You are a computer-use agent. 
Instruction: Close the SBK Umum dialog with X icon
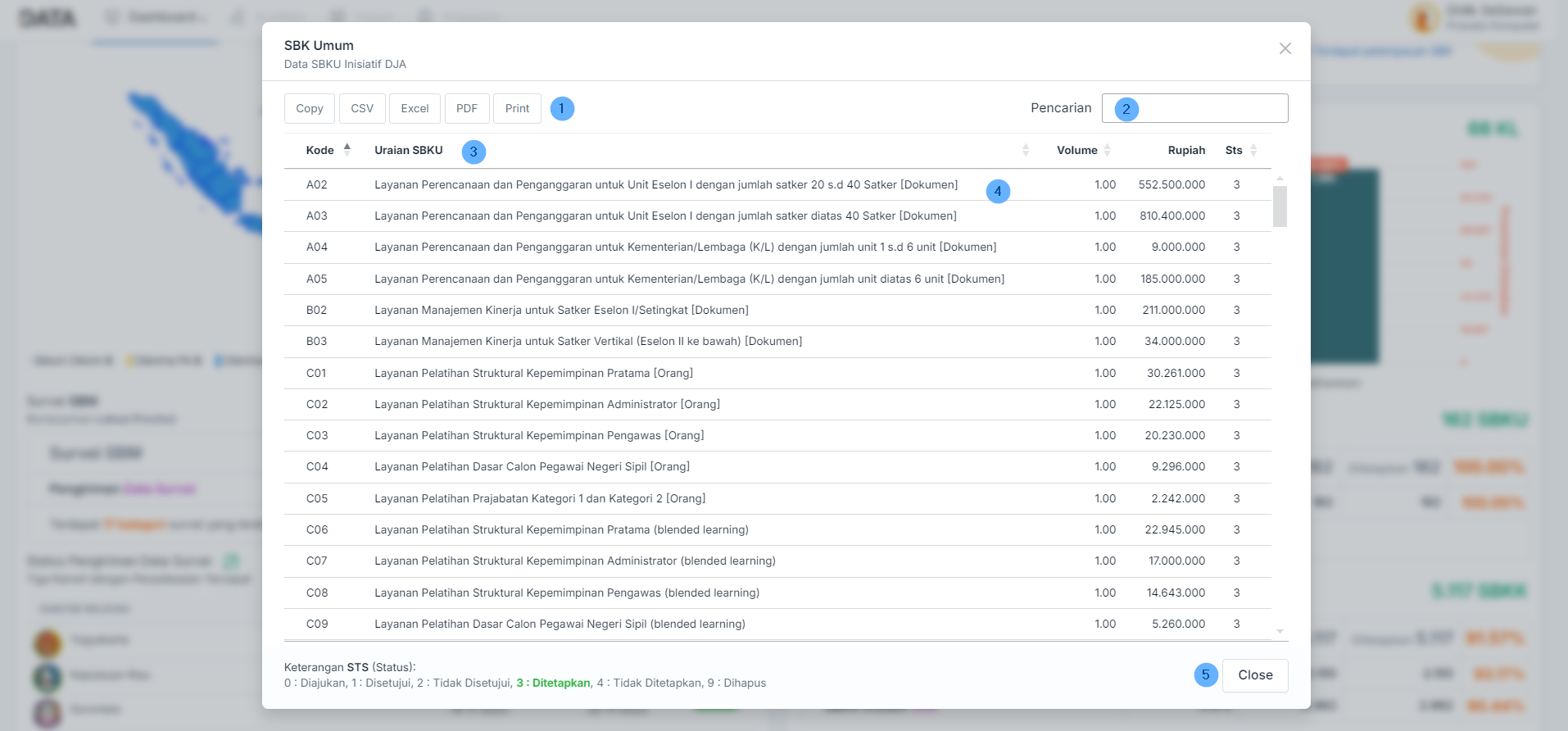point(1285,48)
